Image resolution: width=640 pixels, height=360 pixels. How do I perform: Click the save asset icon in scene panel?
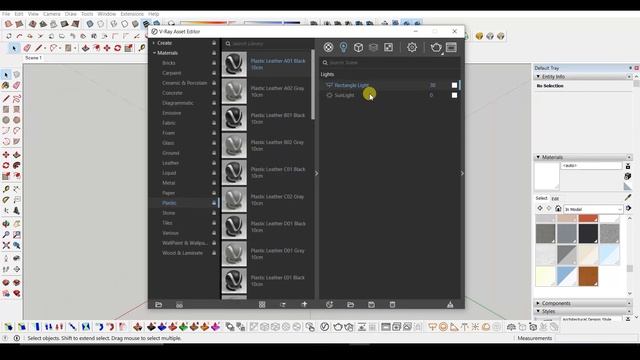371,304
